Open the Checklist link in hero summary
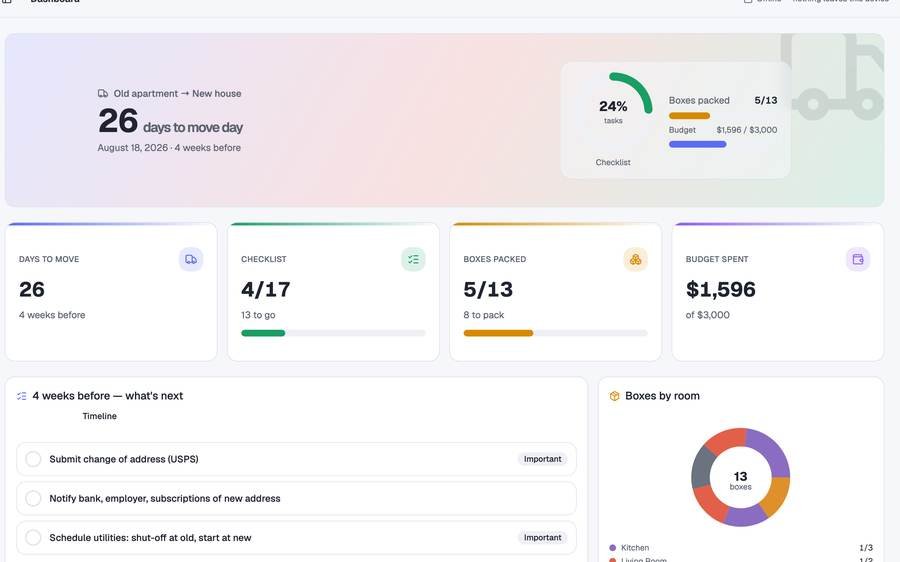The height and width of the screenshot is (562, 900). [613, 162]
